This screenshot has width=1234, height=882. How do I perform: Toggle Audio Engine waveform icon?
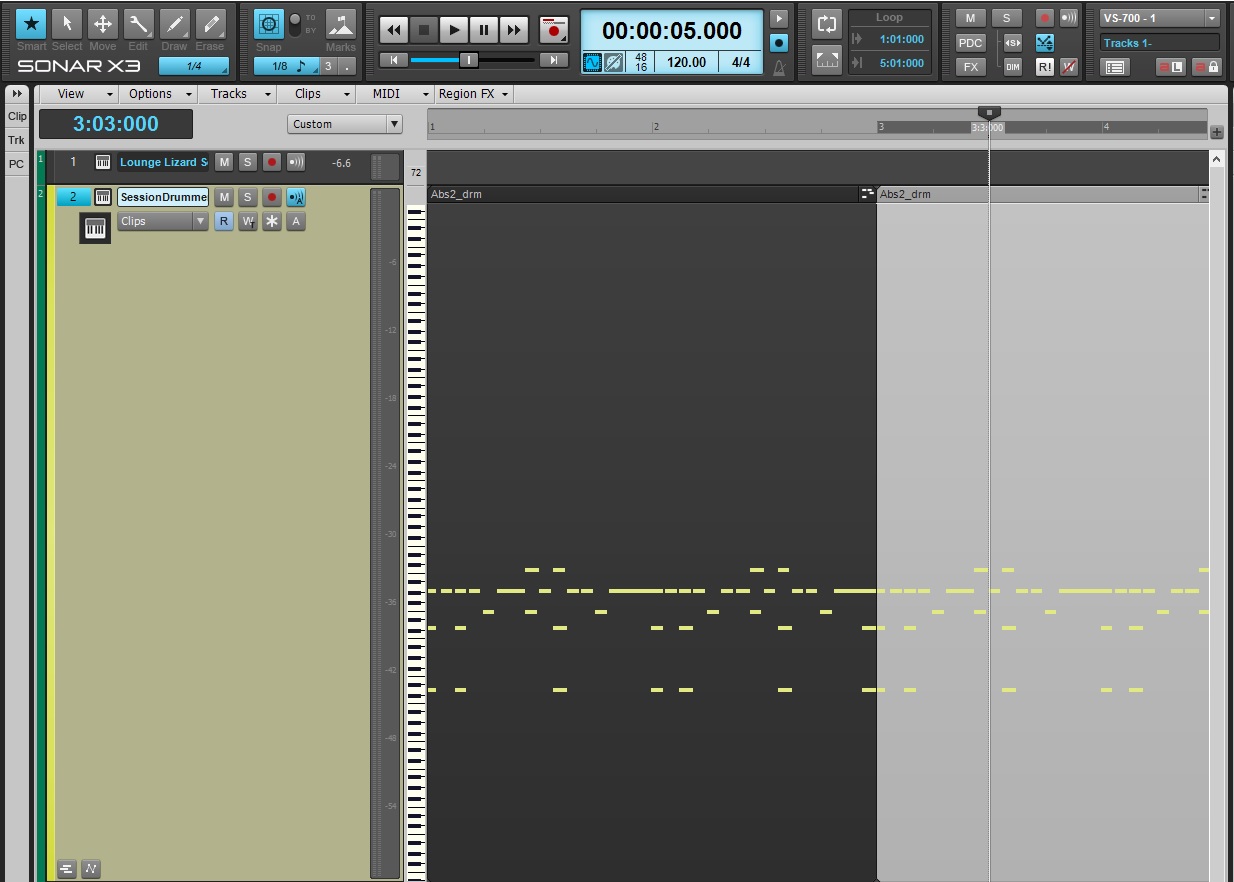pos(593,62)
